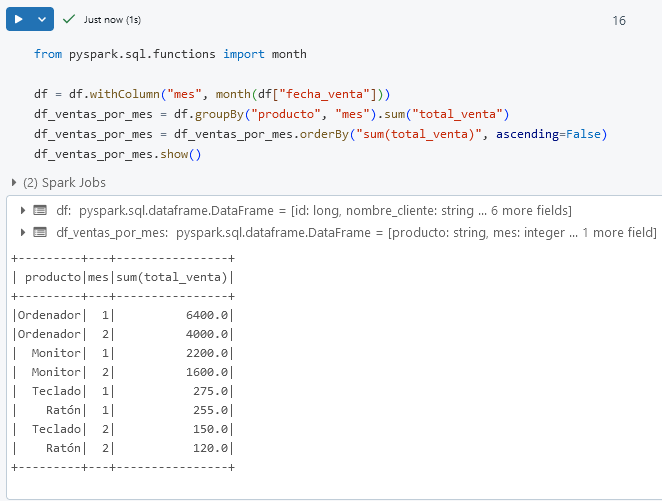Image resolution: width=662 pixels, height=501 pixels.
Task: Expand the df DataFrame schema arrow
Action: [x=24, y=210]
